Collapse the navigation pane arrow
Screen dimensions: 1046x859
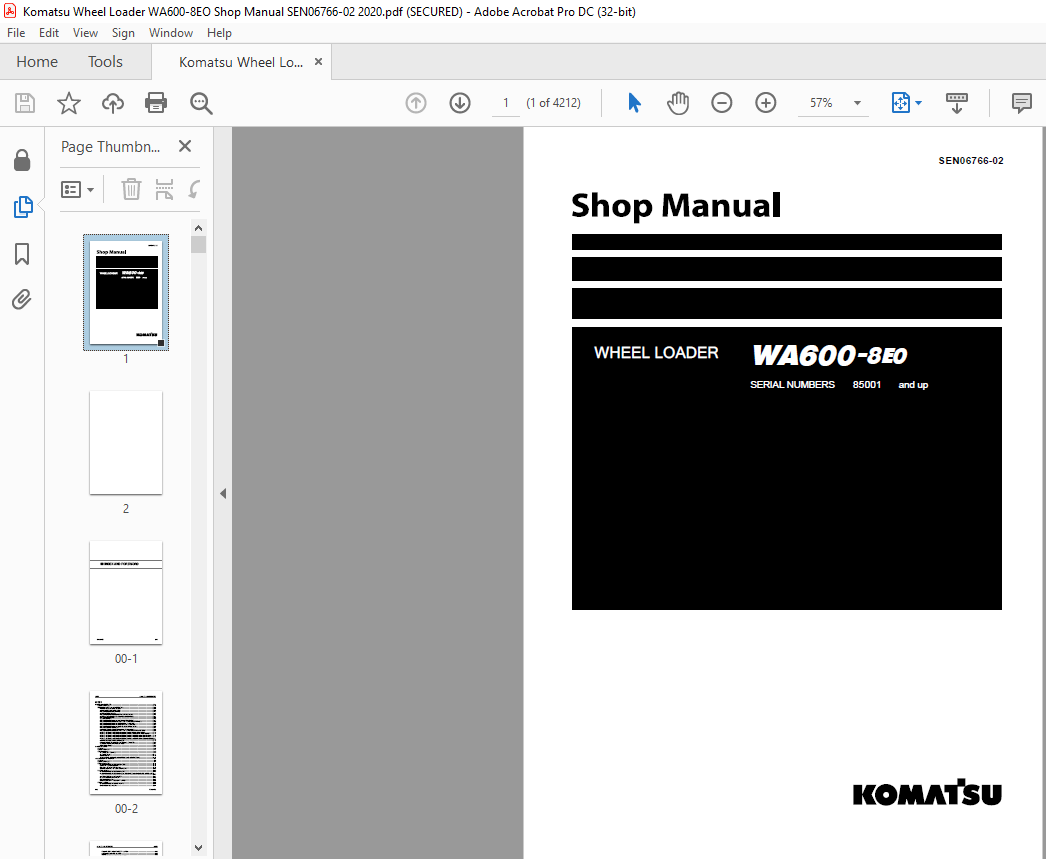[223, 494]
